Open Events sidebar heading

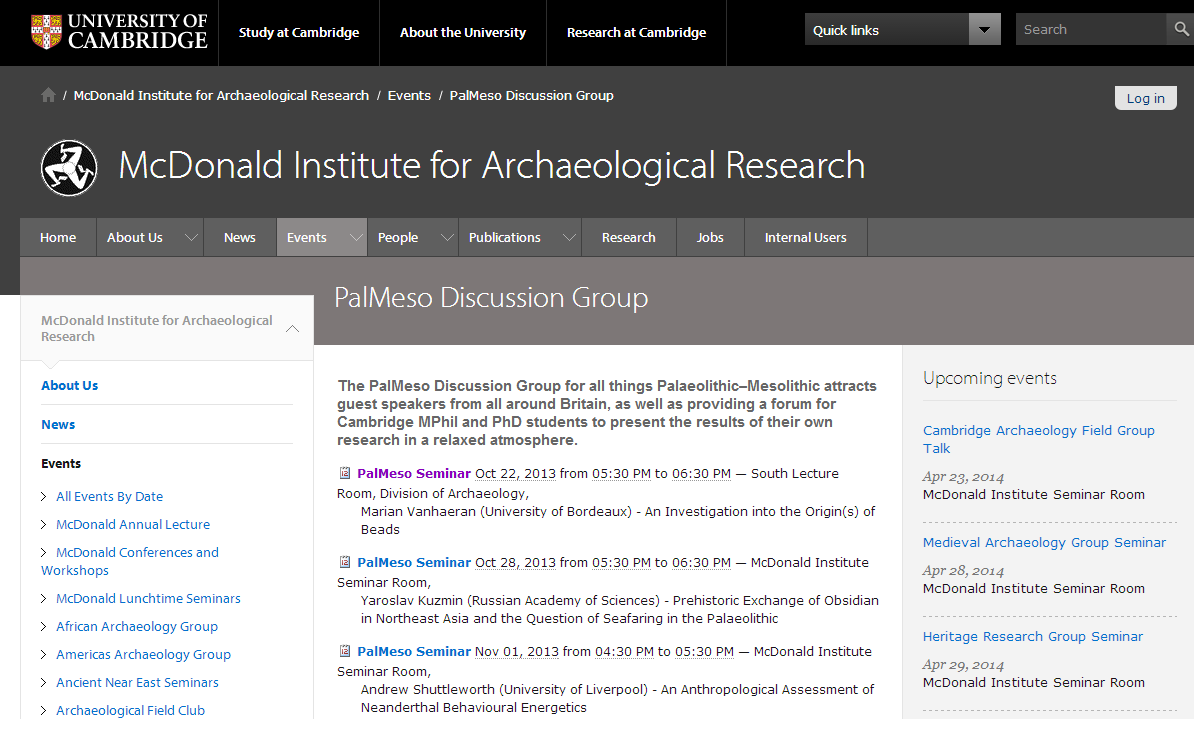61,463
